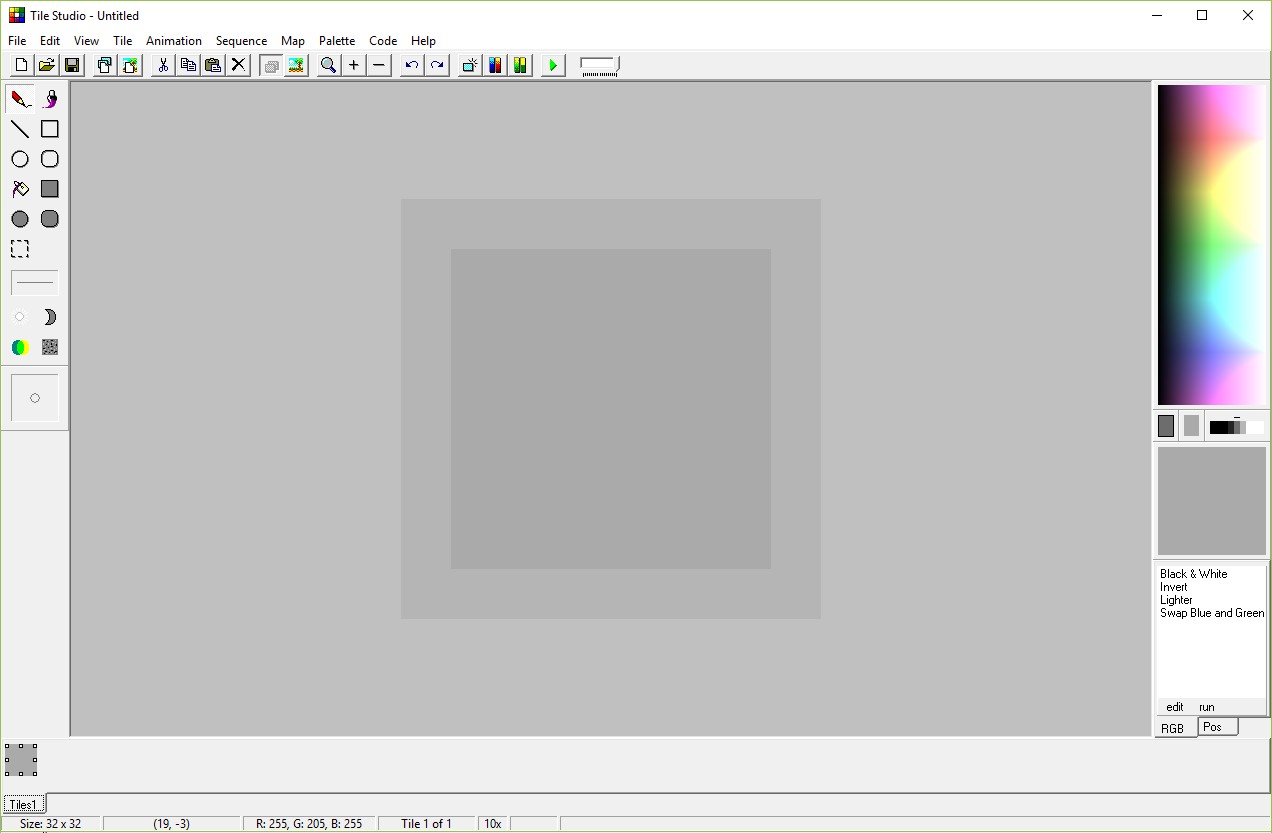Choose the hollow circle drawing tool
The image size is (1272, 833).
click(x=19, y=158)
